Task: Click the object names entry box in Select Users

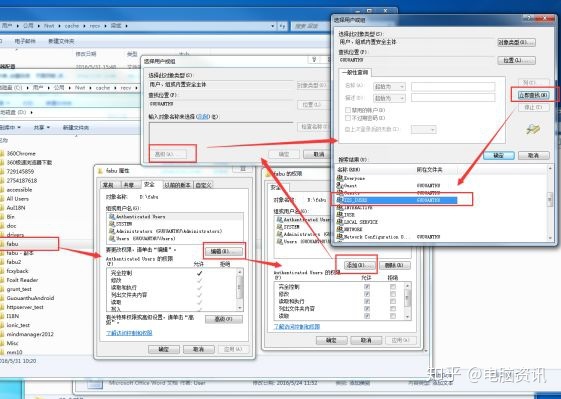Action: tap(221, 132)
